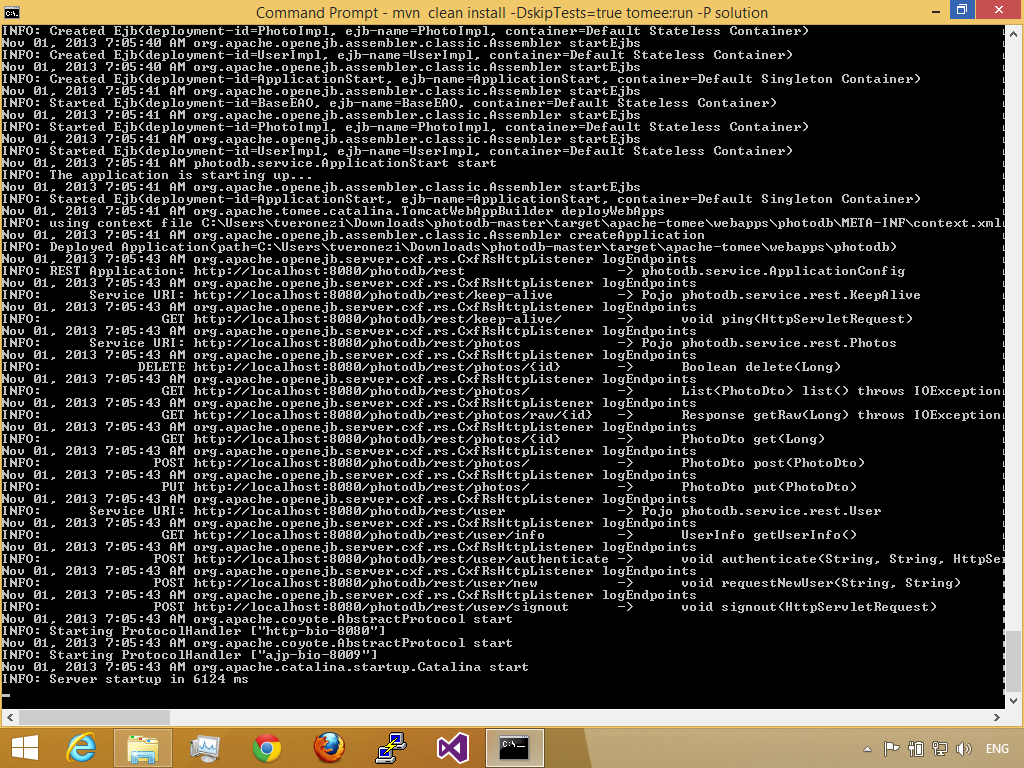Image resolution: width=1024 pixels, height=768 pixels.
Task: Click 'Starting ProtocolHandler ["http-bio-8080"]' line
Action: coord(193,631)
